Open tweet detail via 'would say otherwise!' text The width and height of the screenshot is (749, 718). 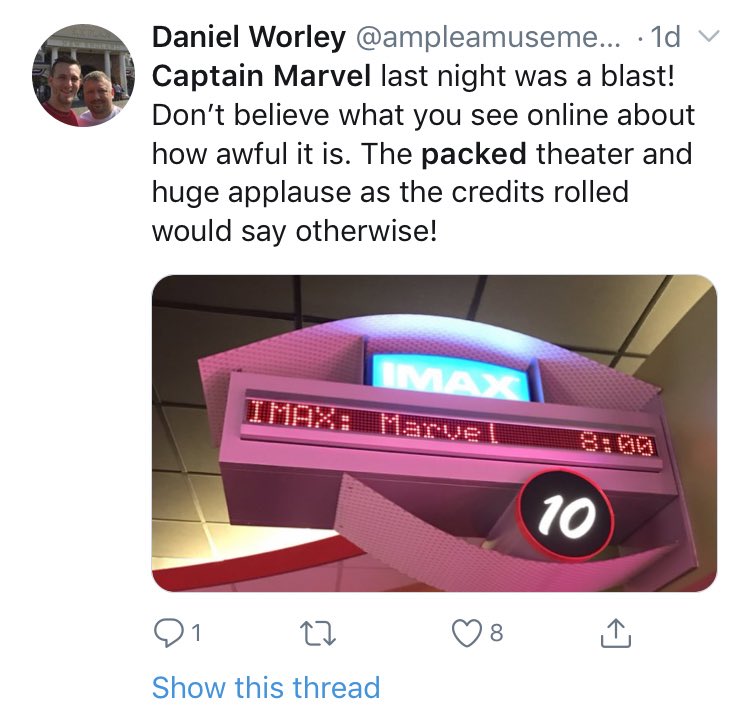(x=294, y=232)
